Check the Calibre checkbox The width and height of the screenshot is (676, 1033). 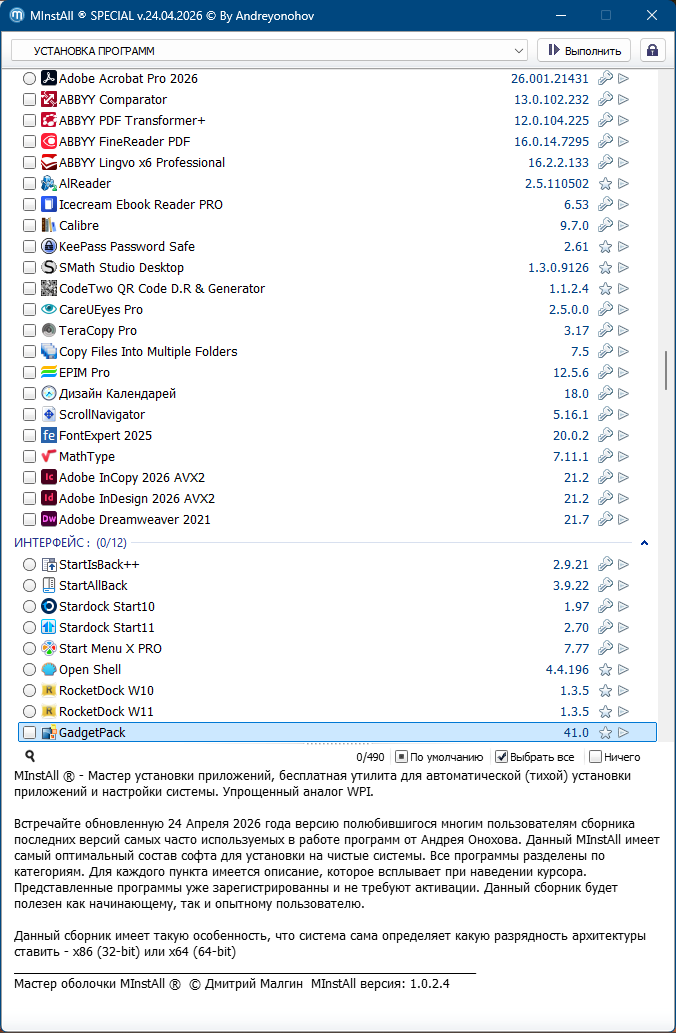point(29,226)
